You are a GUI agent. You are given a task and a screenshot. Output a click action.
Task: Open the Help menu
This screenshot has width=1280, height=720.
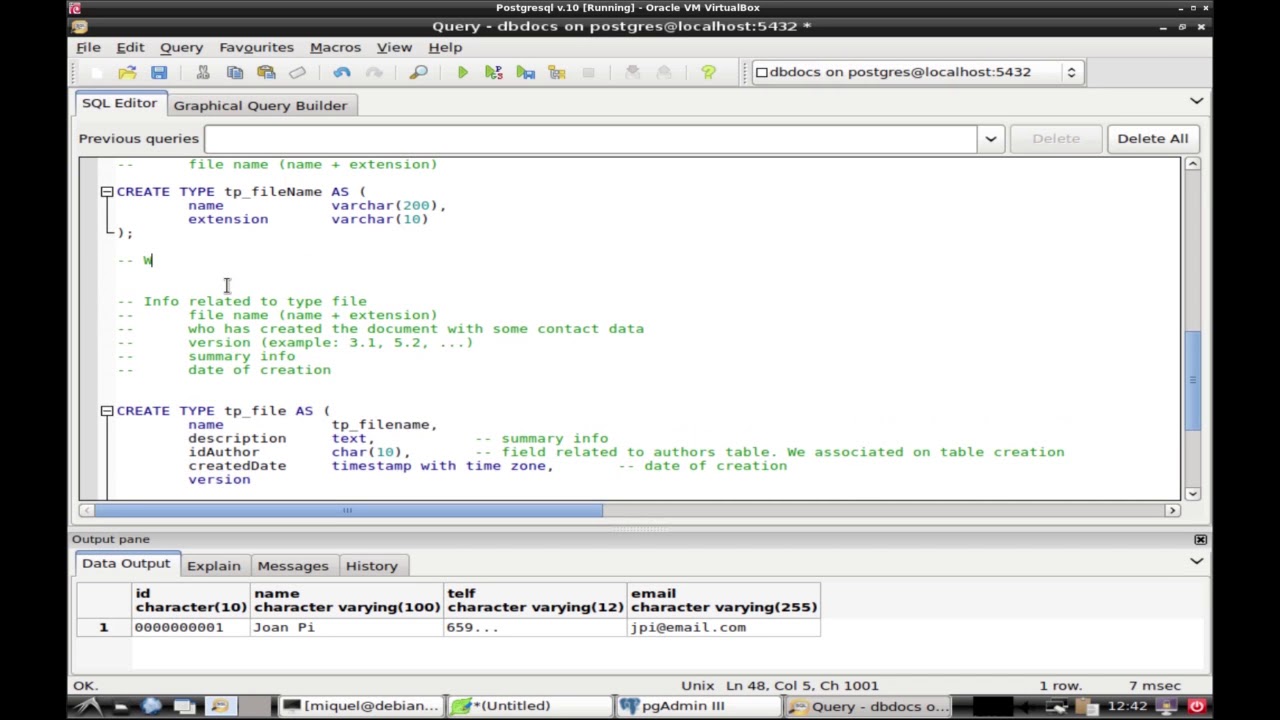tap(445, 47)
